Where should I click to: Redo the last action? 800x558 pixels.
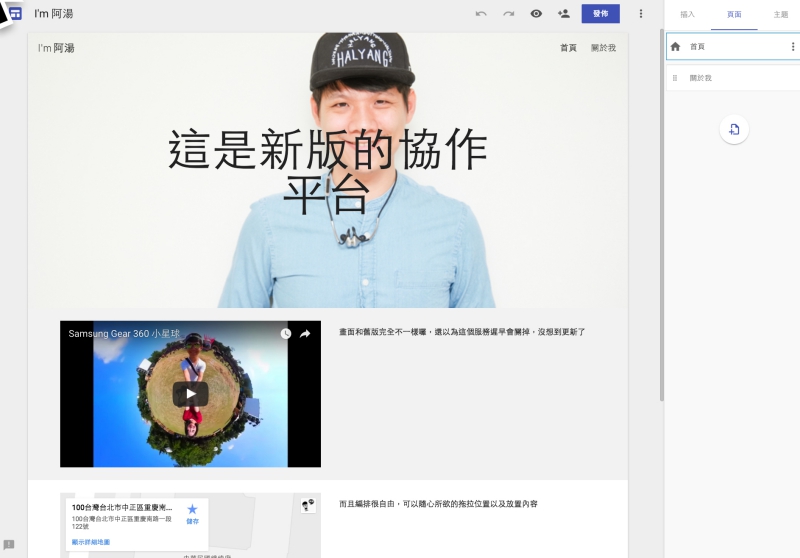click(508, 14)
